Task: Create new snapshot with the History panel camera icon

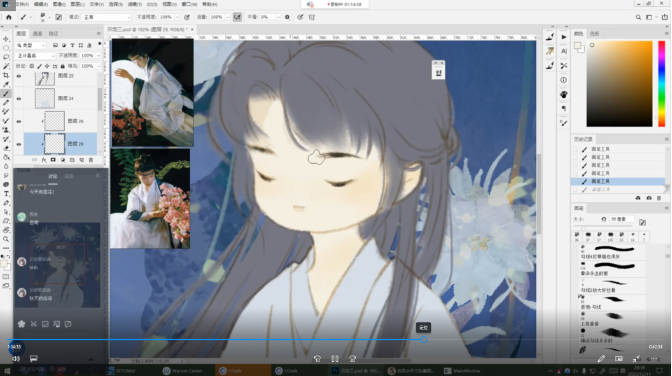Action: 649,198
